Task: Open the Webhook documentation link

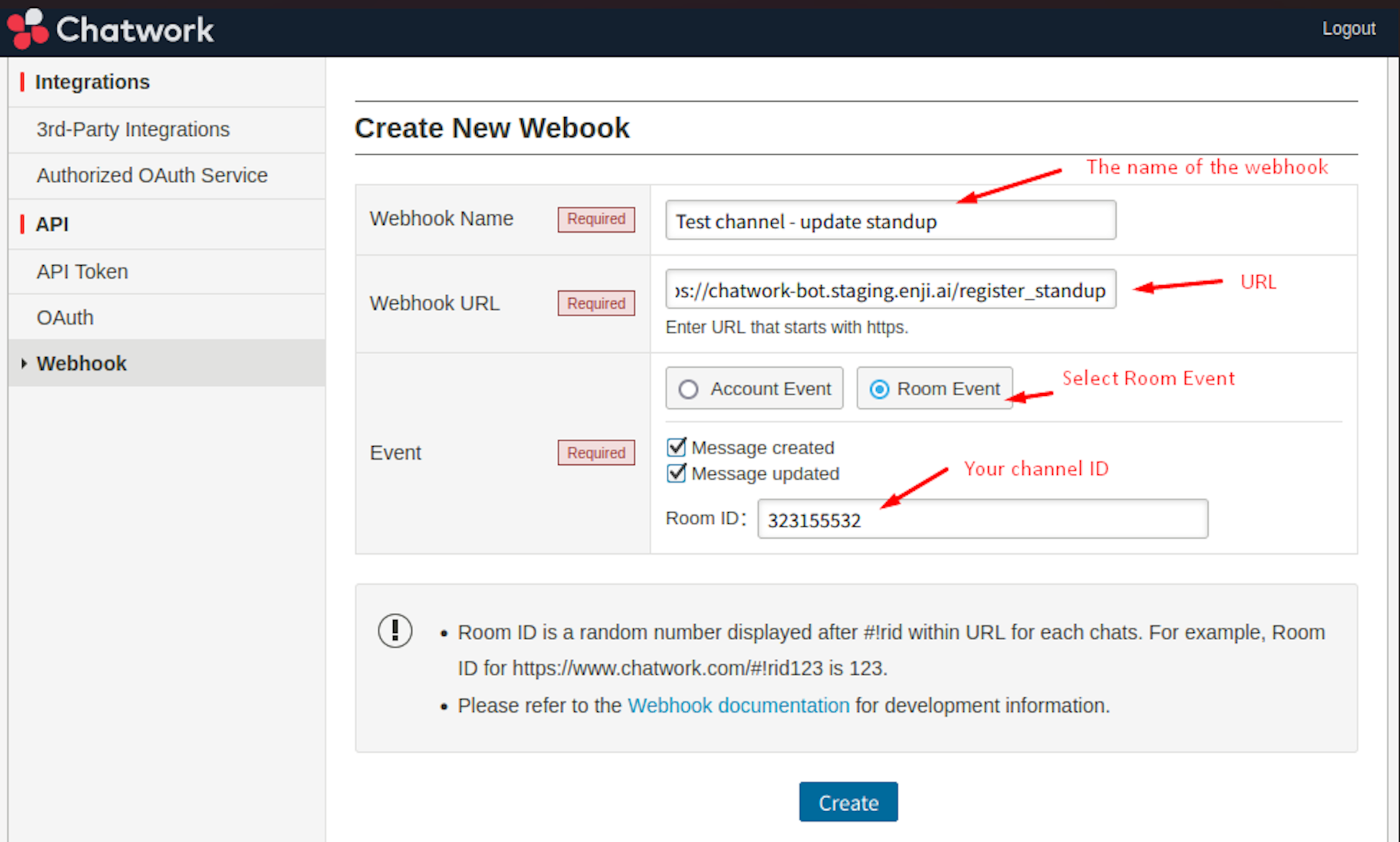Action: point(739,705)
